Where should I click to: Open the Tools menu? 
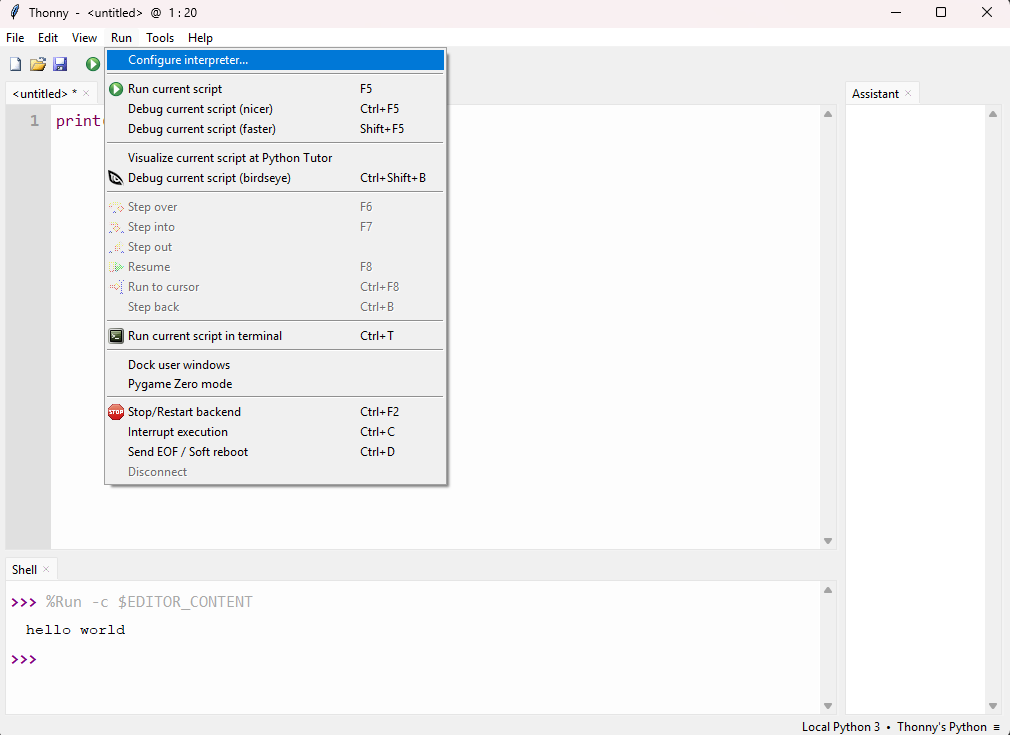tap(160, 38)
